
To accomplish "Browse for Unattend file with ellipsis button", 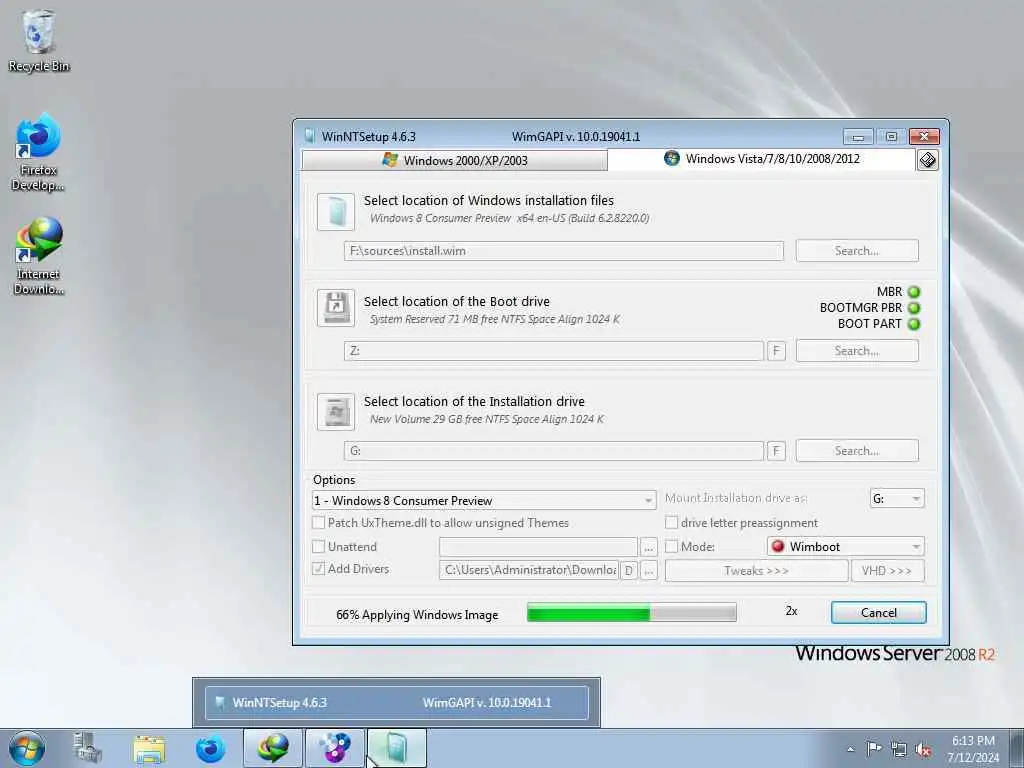I will (648, 547).
